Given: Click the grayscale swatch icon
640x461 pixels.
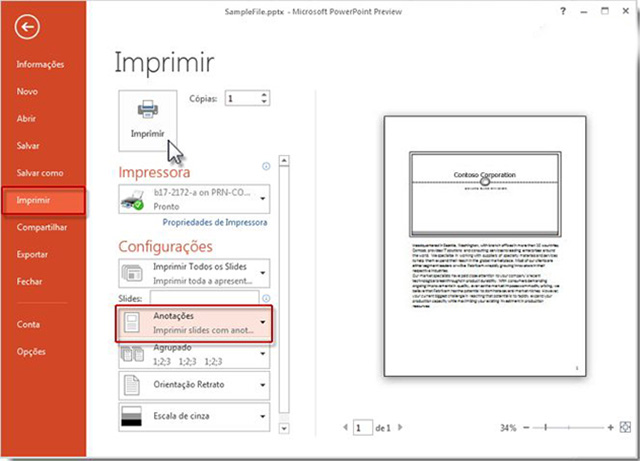Looking at the screenshot, I should pos(131,416).
